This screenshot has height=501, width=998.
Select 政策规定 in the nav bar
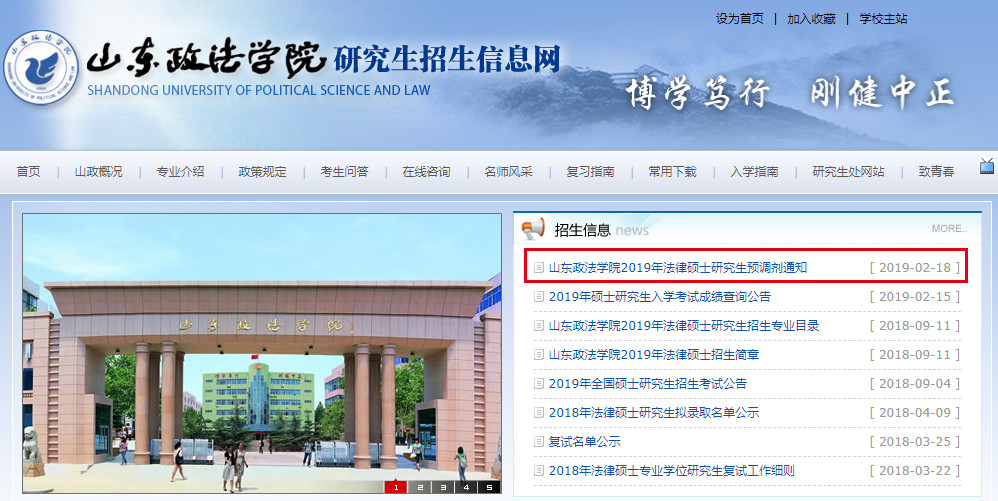point(262,171)
